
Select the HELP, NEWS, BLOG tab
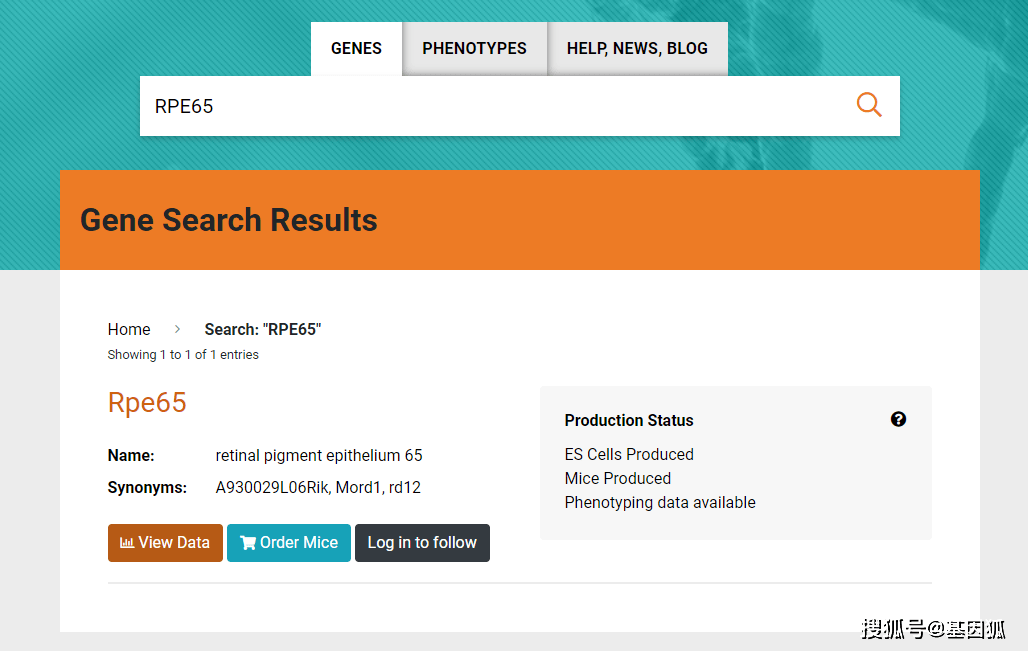[637, 48]
